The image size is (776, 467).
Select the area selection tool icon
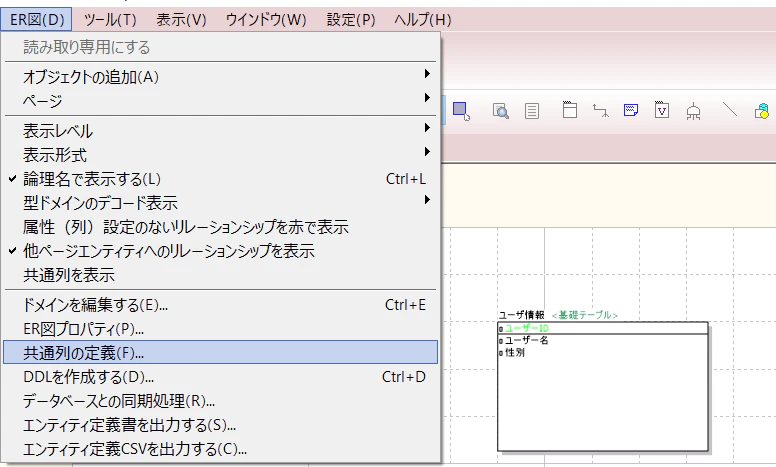coord(461,111)
